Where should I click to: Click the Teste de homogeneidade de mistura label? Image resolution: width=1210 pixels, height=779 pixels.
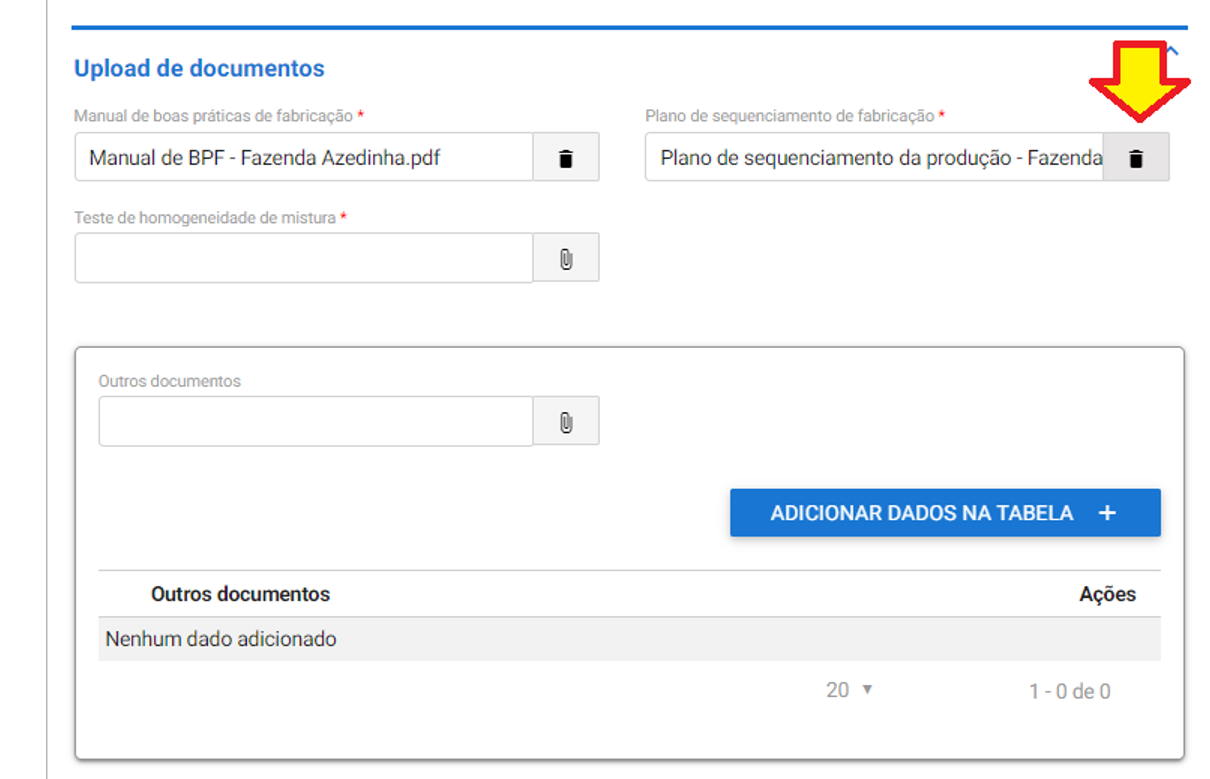(205, 217)
